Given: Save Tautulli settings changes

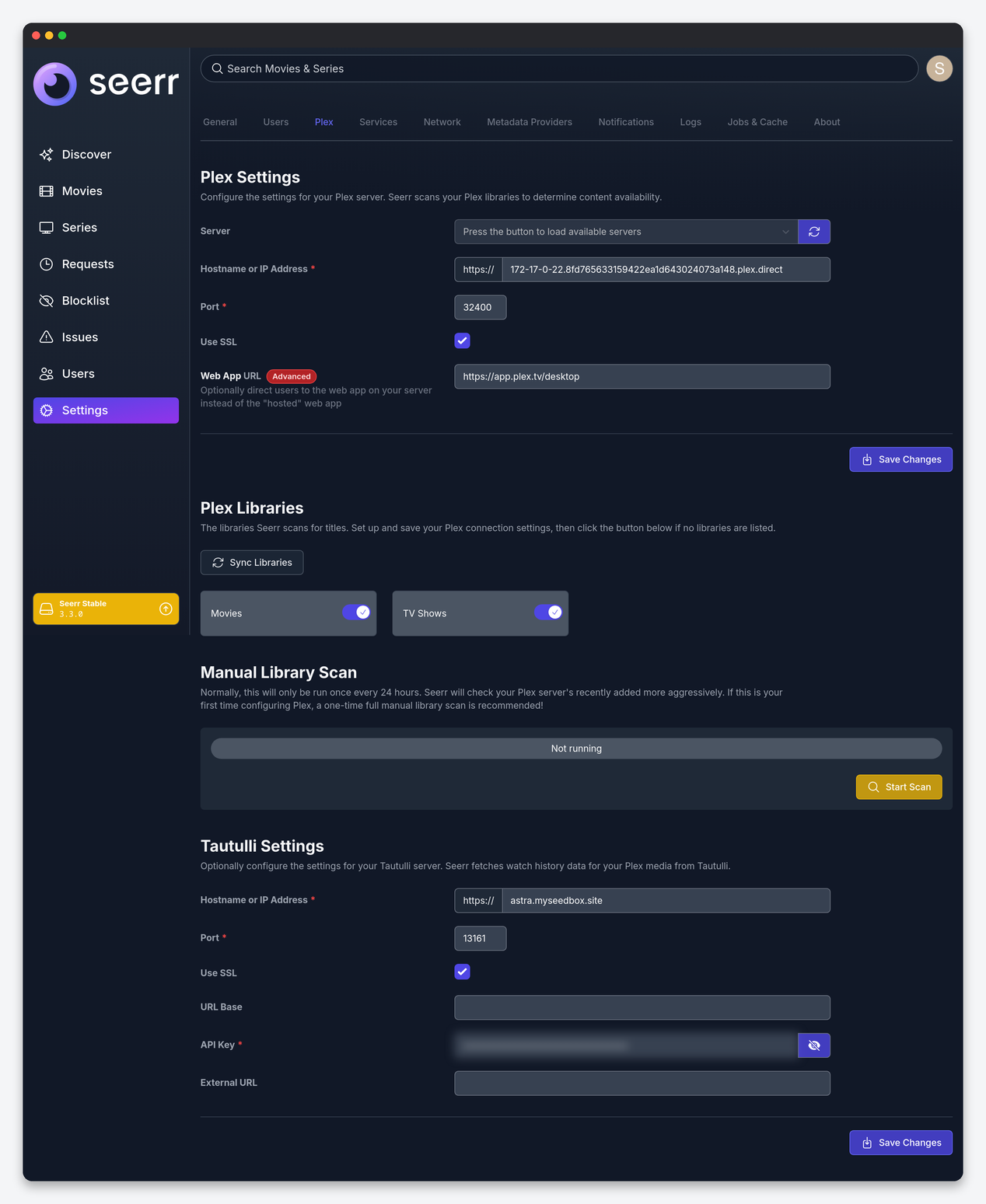Looking at the screenshot, I should (900, 1143).
